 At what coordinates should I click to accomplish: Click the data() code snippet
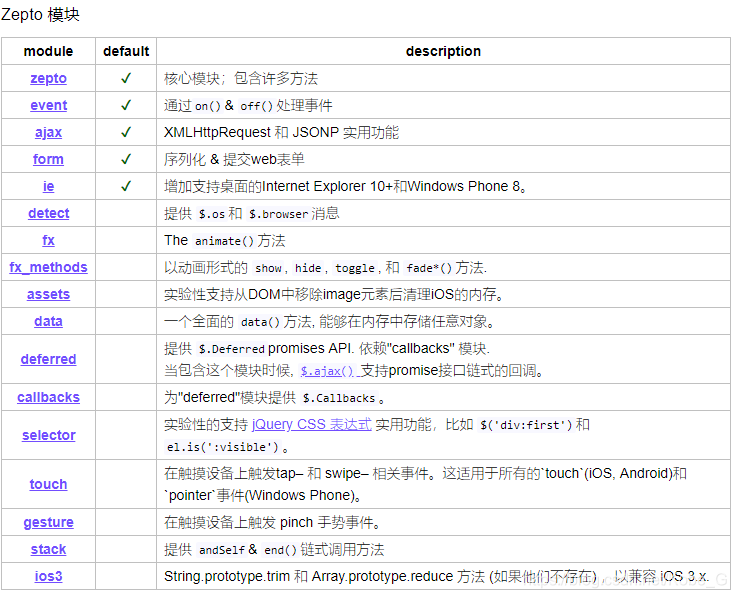[x=260, y=322]
